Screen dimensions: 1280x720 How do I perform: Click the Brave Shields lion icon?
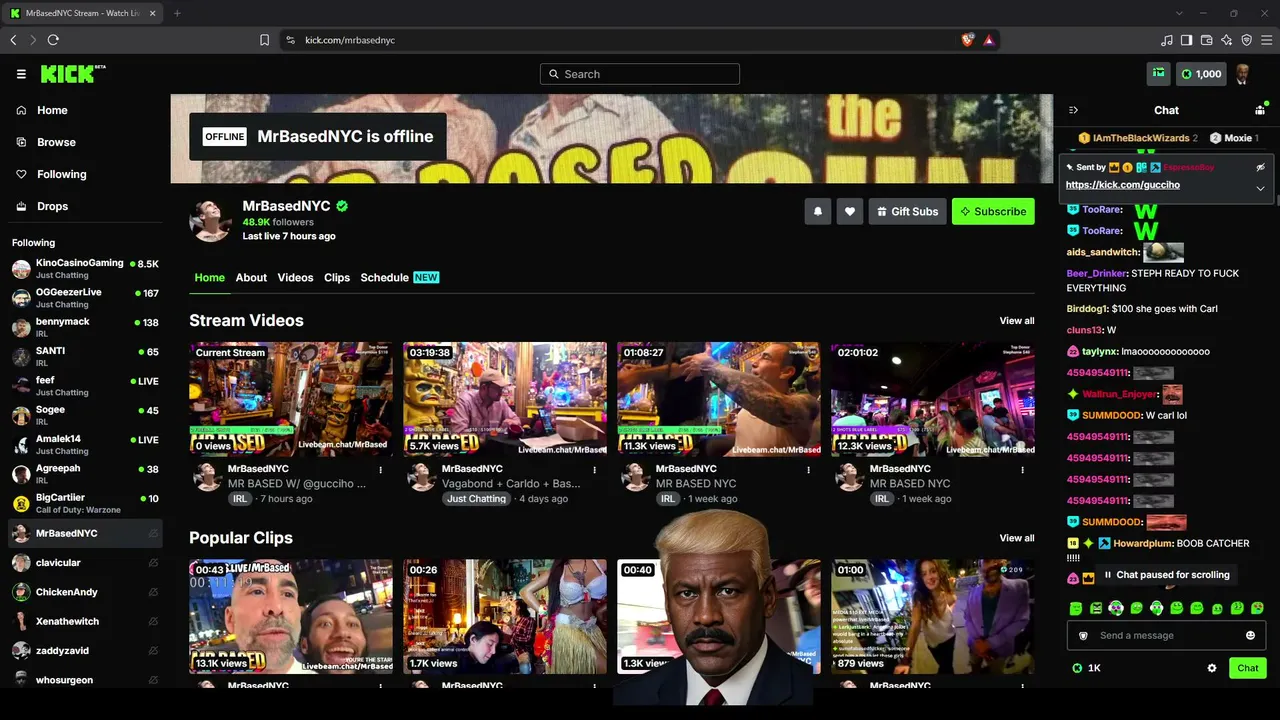point(967,40)
